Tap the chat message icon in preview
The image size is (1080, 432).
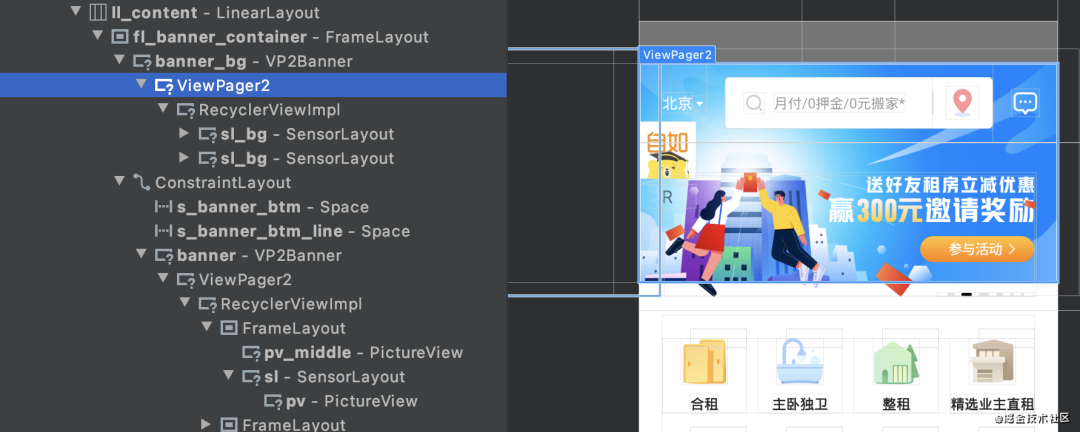[1025, 103]
